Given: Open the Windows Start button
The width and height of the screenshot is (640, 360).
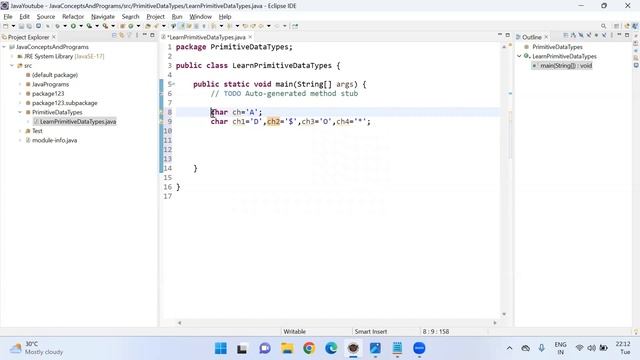Looking at the screenshot, I should (221, 348).
